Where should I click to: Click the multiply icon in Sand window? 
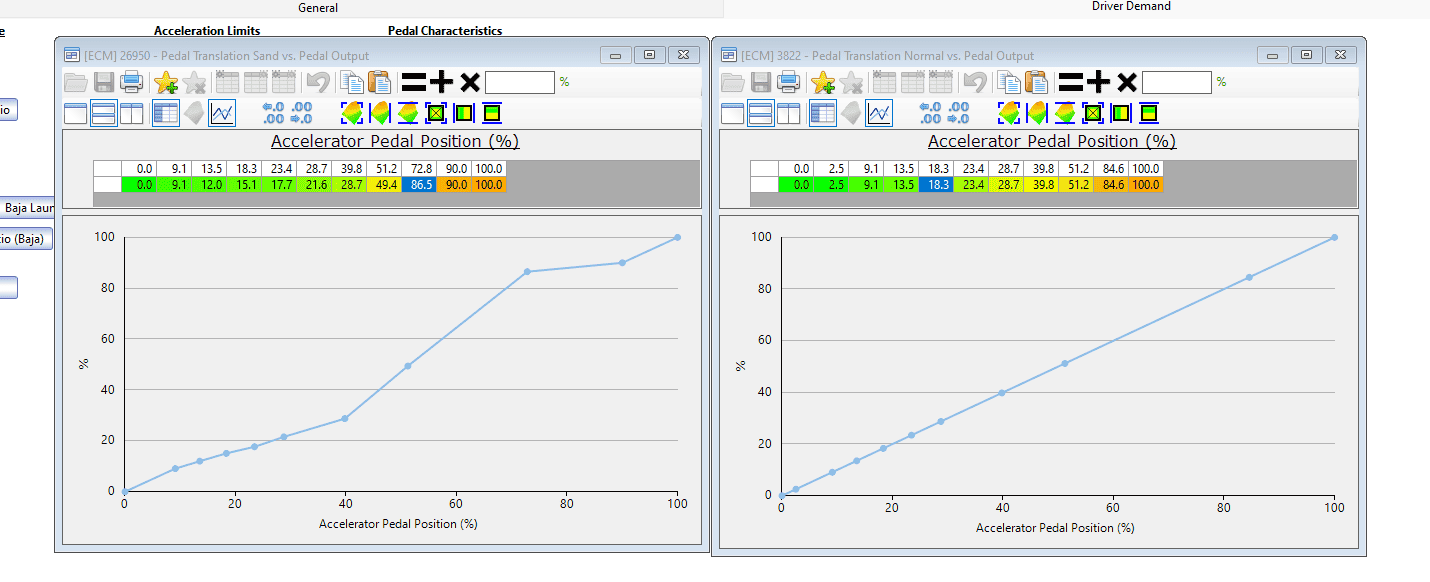469,82
